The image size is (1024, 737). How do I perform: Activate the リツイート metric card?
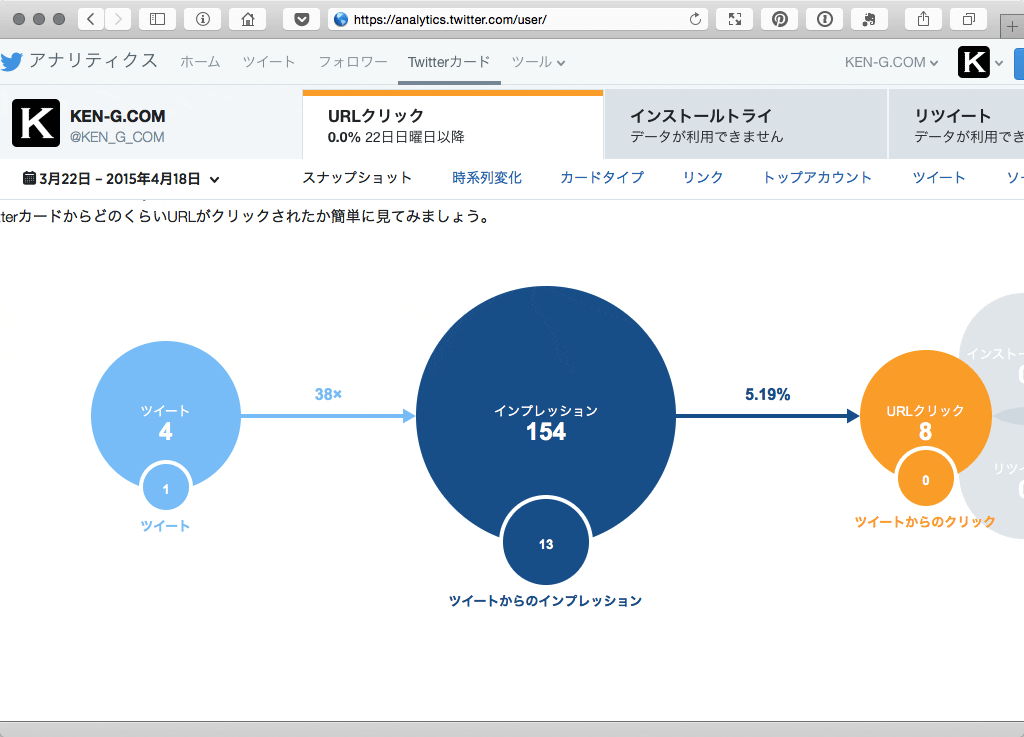[960, 123]
